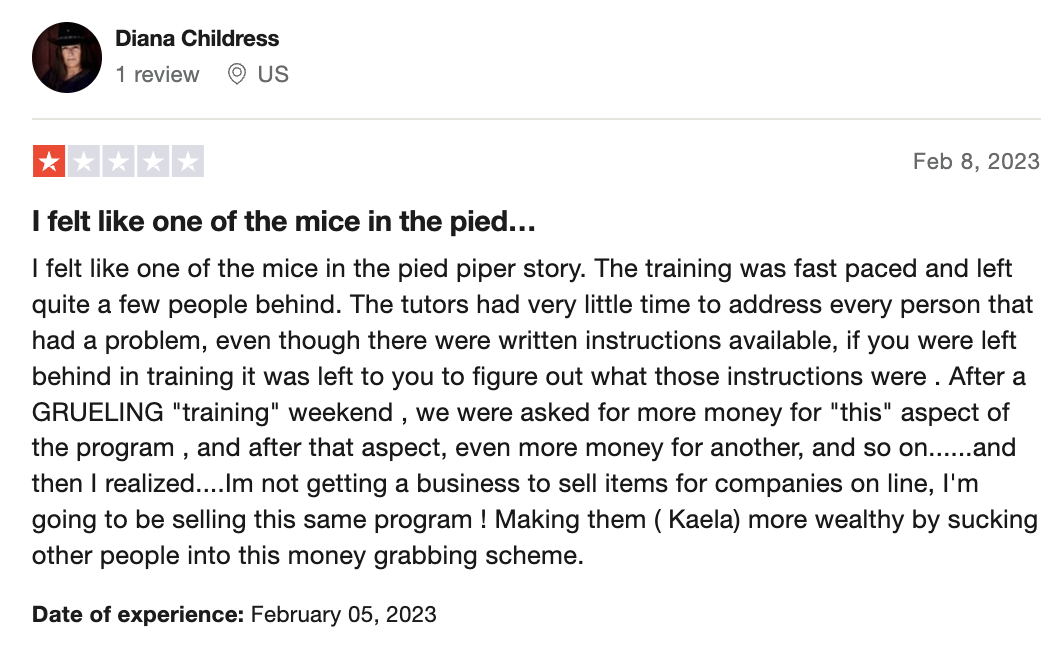Click the US country label
Image resolution: width=1058 pixels, height=646 pixels.
273,74
